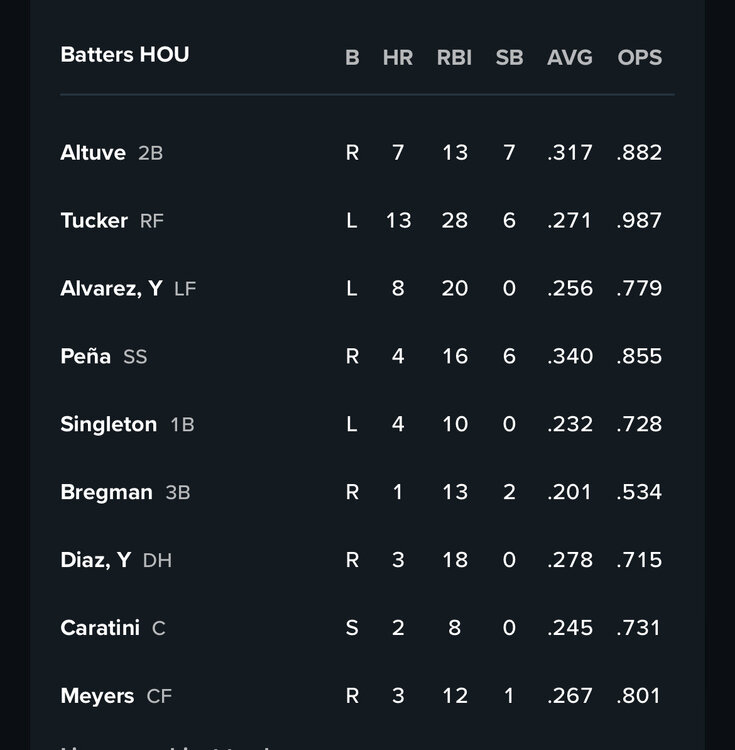The width and height of the screenshot is (735, 750).
Task: Sort by the RBI column header
Action: coord(454,58)
